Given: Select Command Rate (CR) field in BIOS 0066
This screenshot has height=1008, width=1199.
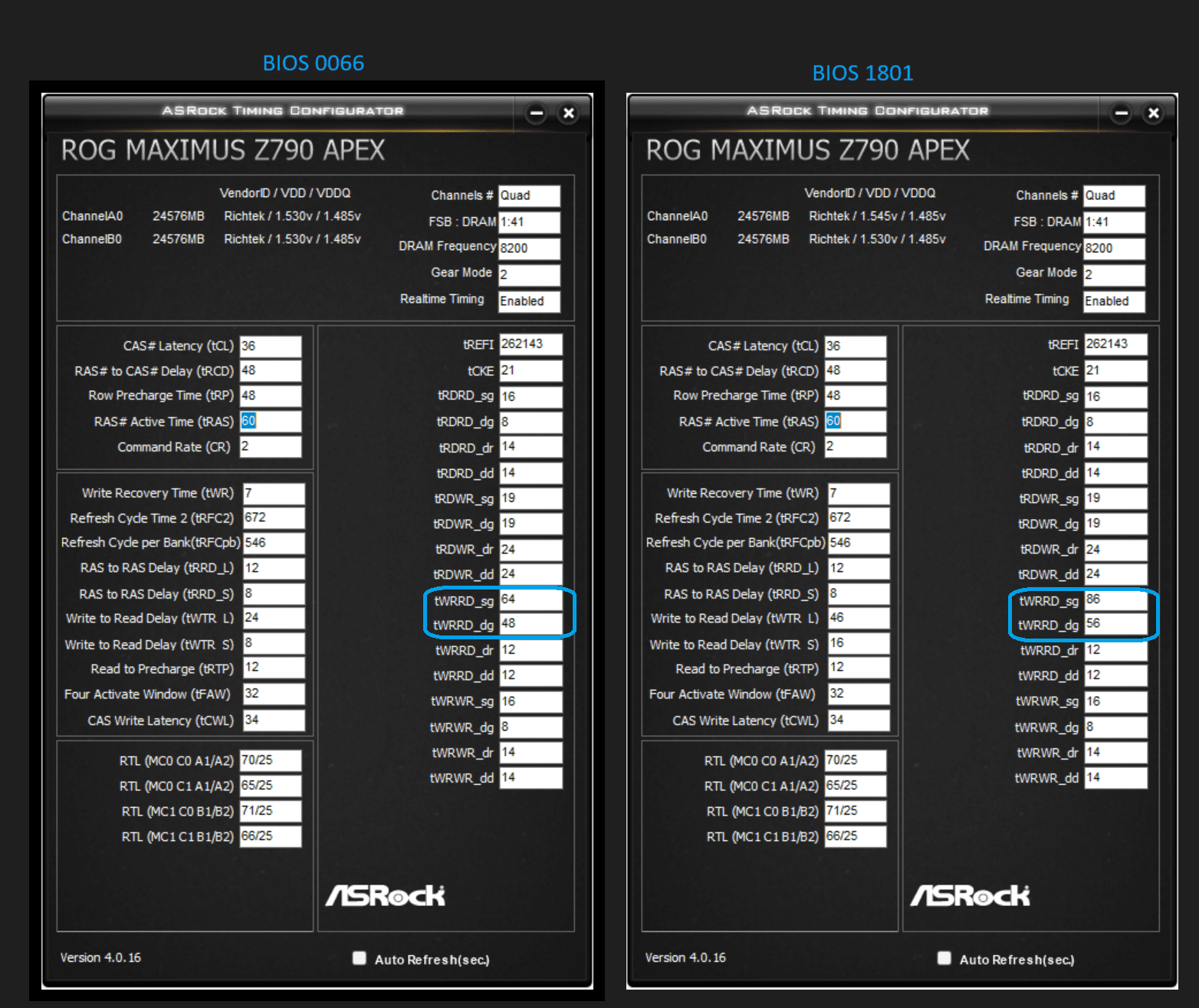Looking at the screenshot, I should (x=271, y=446).
